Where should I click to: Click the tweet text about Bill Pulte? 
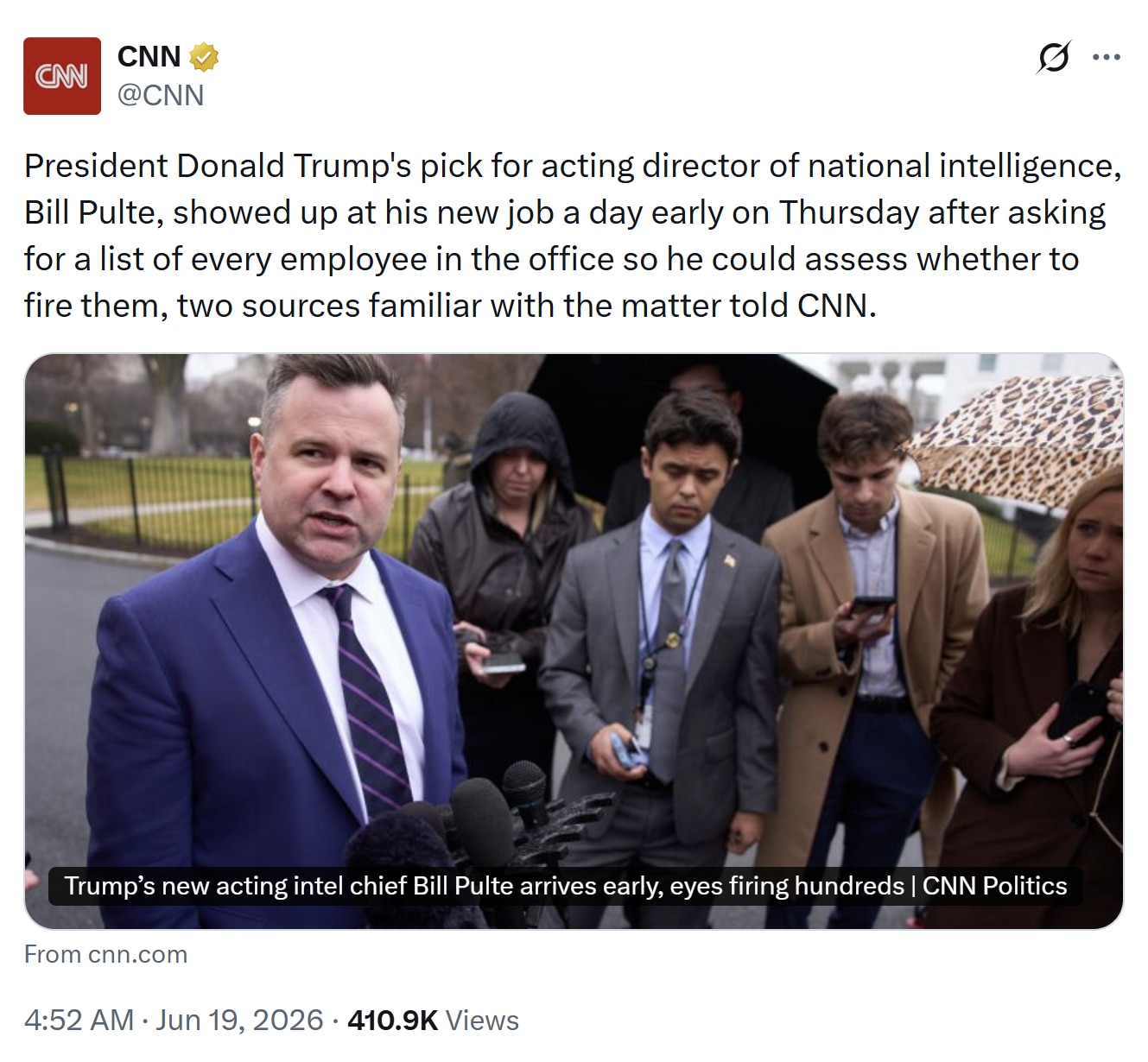click(x=573, y=235)
